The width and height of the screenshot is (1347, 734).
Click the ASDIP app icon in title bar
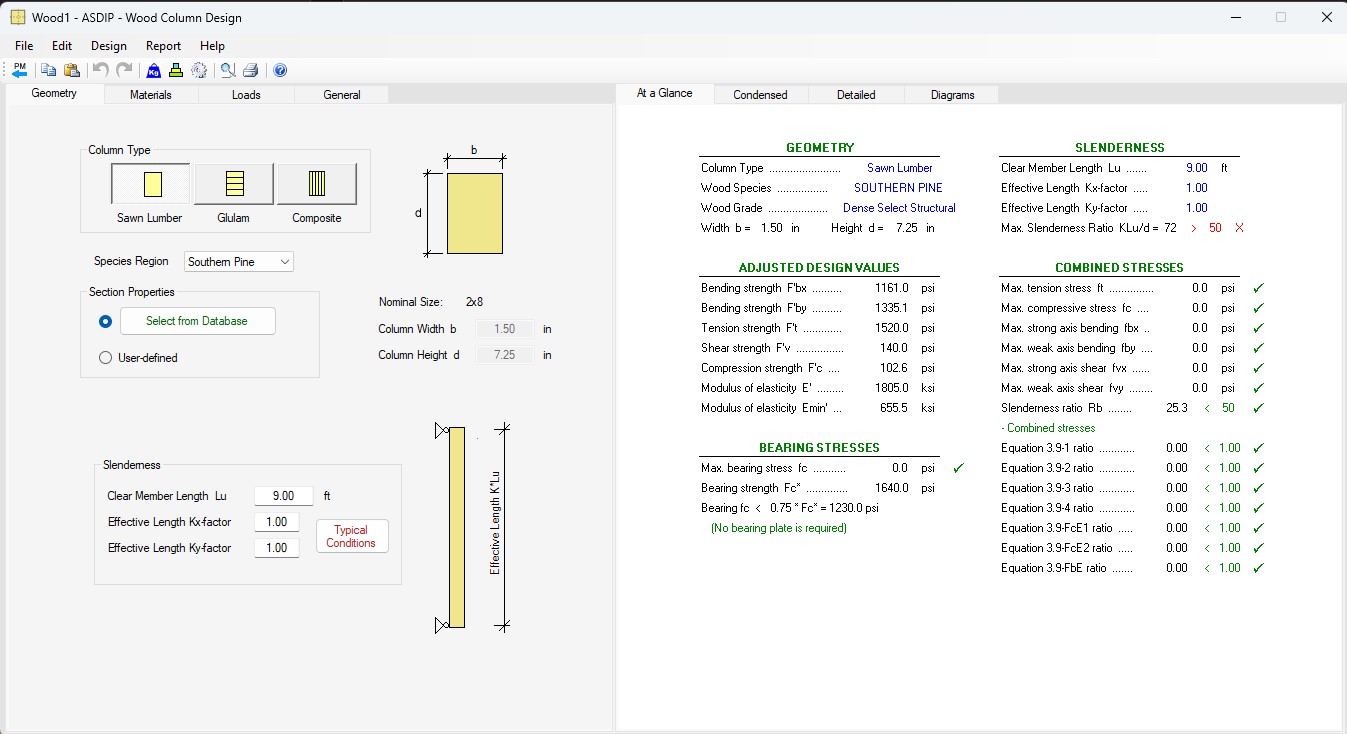[17, 17]
